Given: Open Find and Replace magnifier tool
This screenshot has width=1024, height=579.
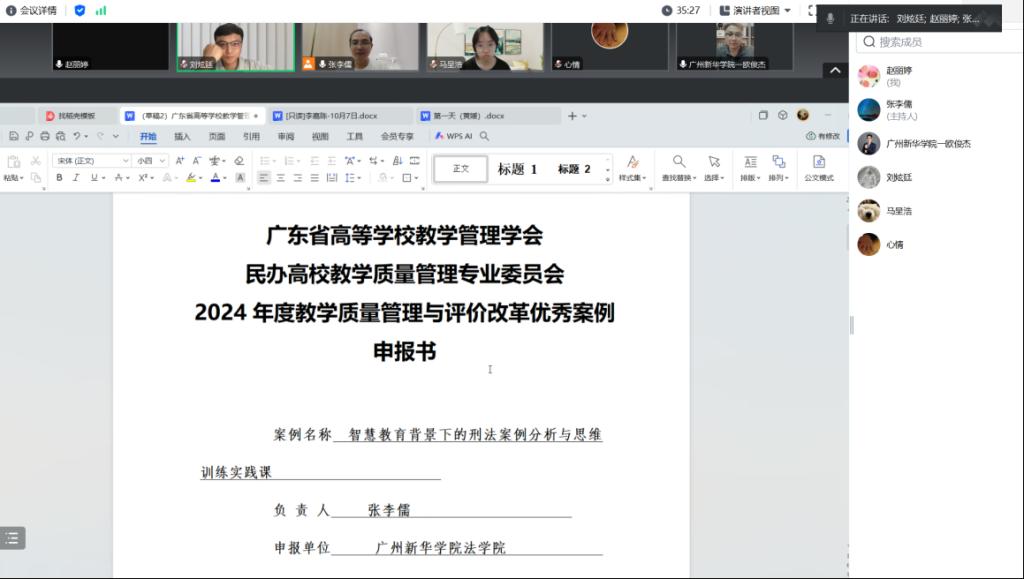Looking at the screenshot, I should pos(679,167).
